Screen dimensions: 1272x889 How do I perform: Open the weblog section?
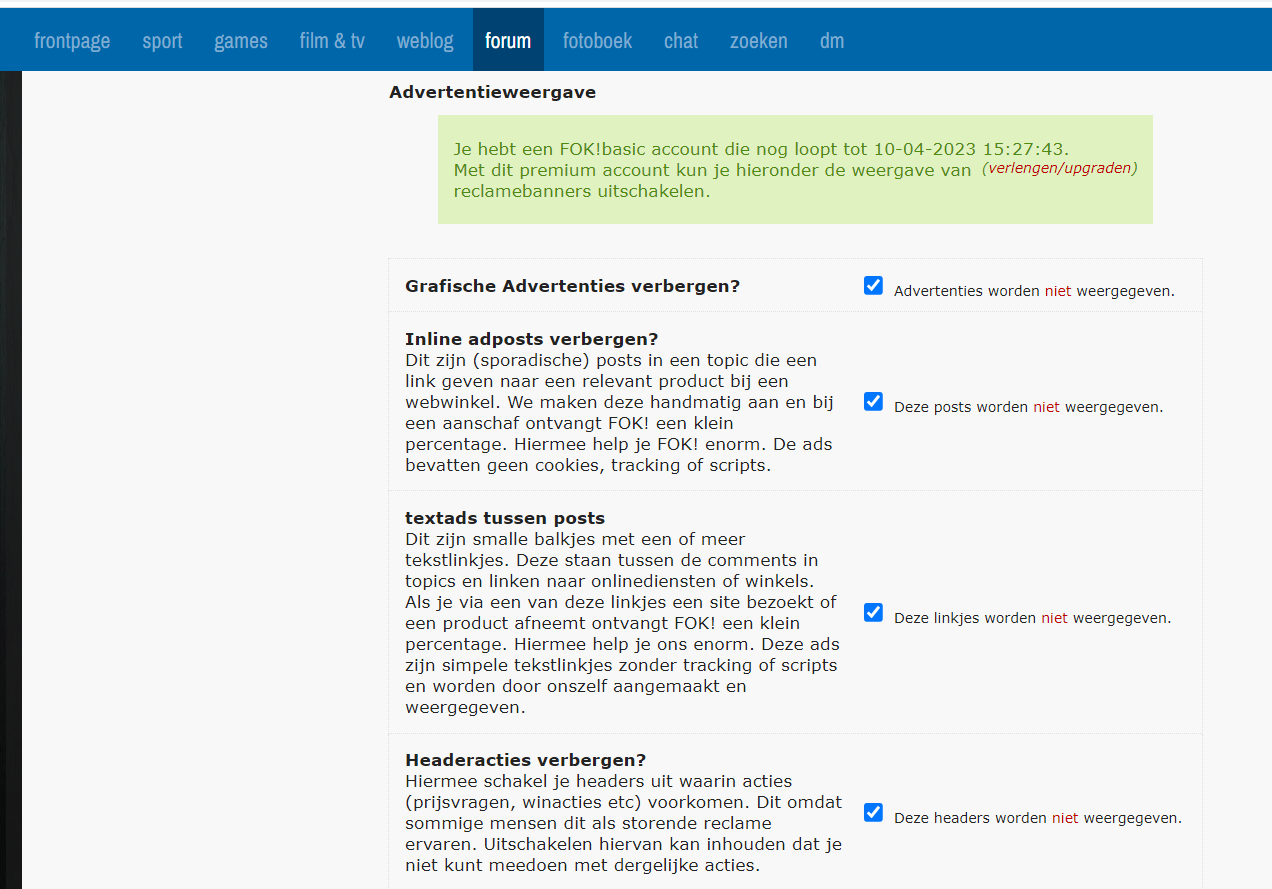coord(425,41)
